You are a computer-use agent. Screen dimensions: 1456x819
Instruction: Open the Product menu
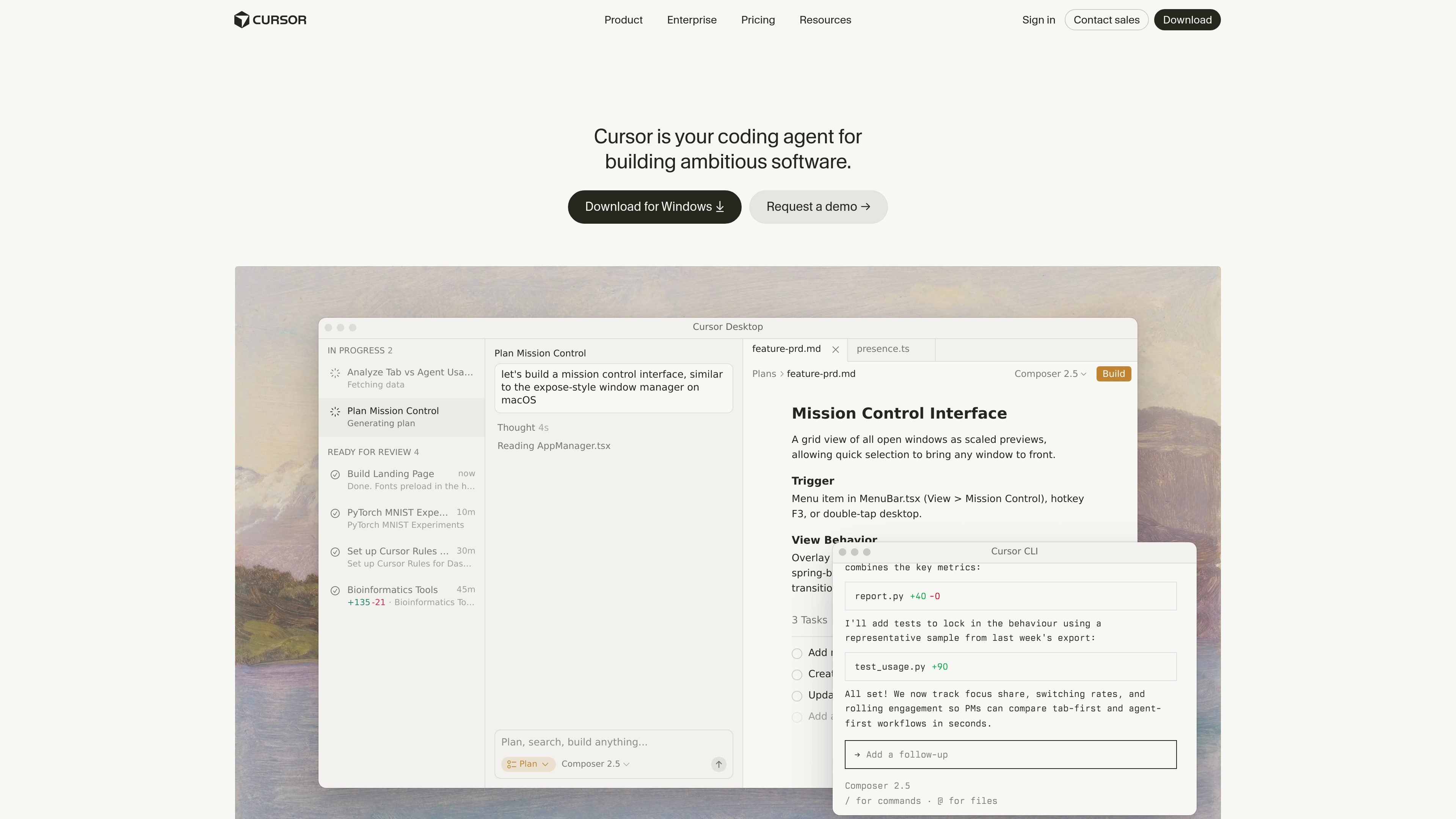(623, 20)
